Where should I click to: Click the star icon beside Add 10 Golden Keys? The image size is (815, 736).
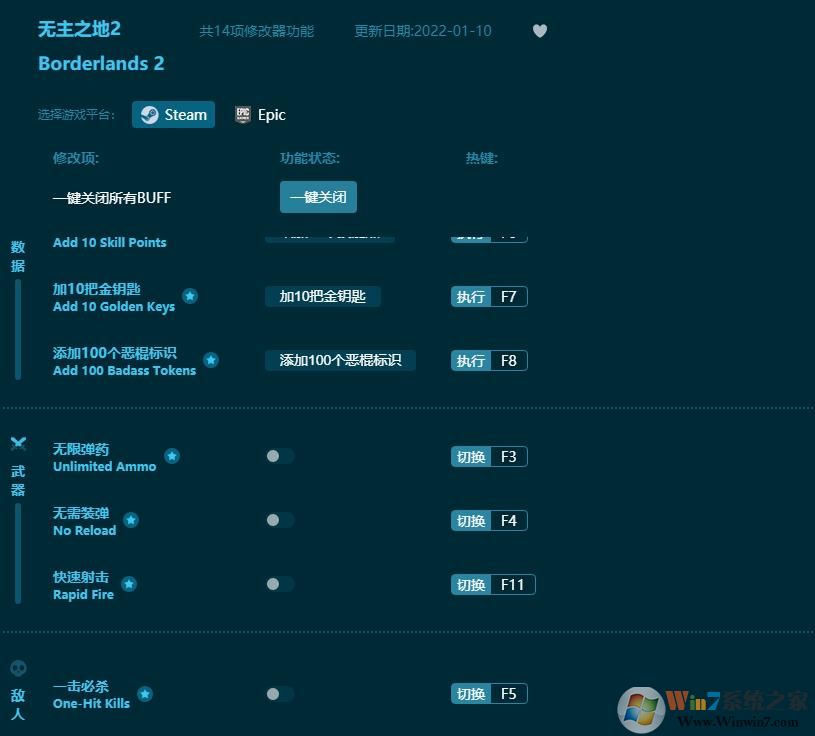coord(190,296)
